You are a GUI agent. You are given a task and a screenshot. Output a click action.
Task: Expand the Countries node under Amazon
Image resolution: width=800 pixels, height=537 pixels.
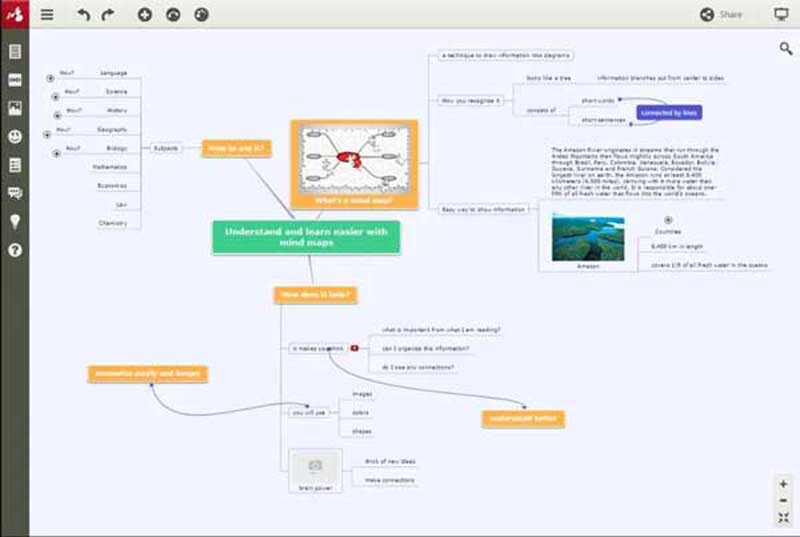click(x=668, y=220)
